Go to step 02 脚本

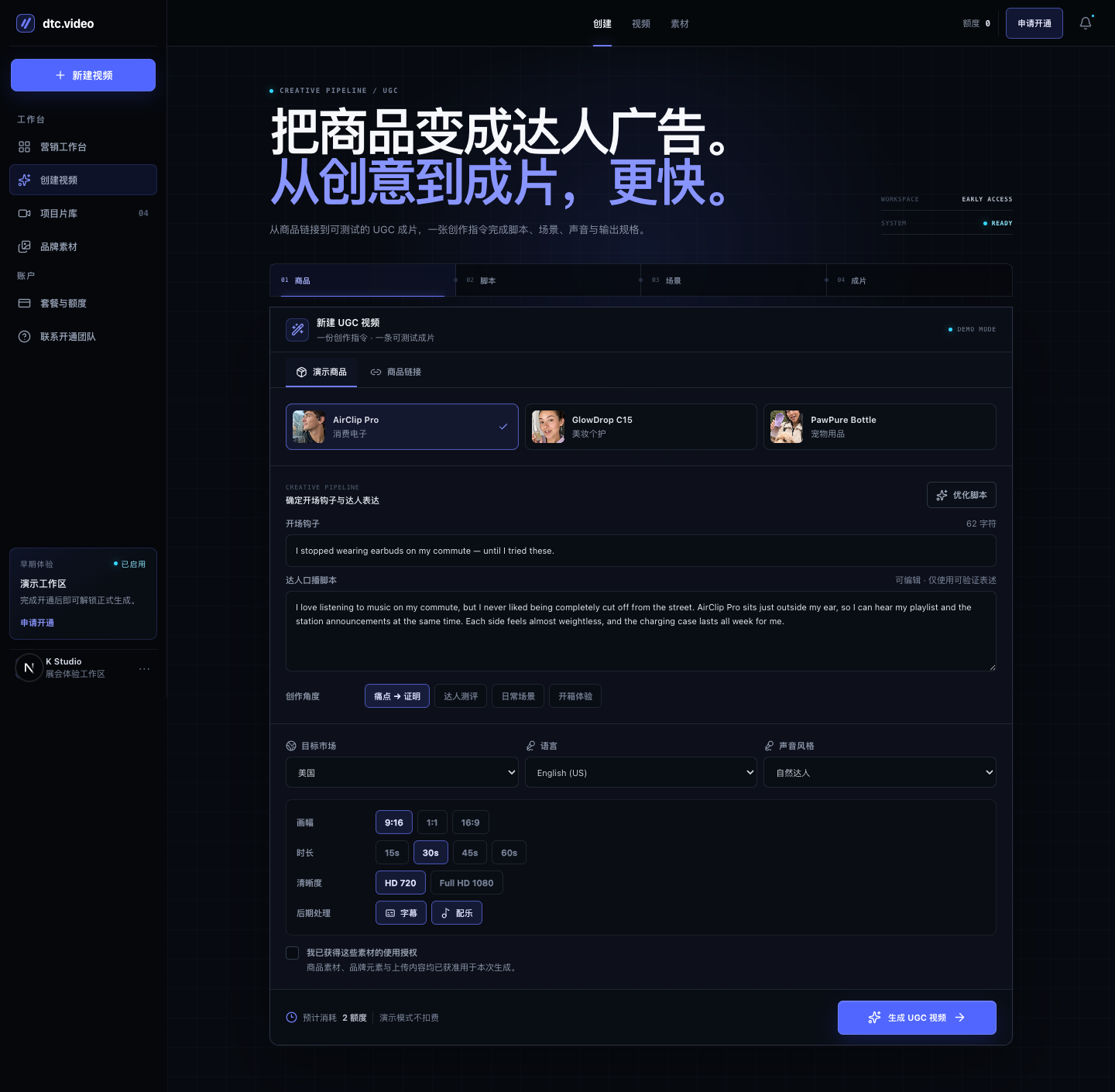pyautogui.click(x=548, y=280)
